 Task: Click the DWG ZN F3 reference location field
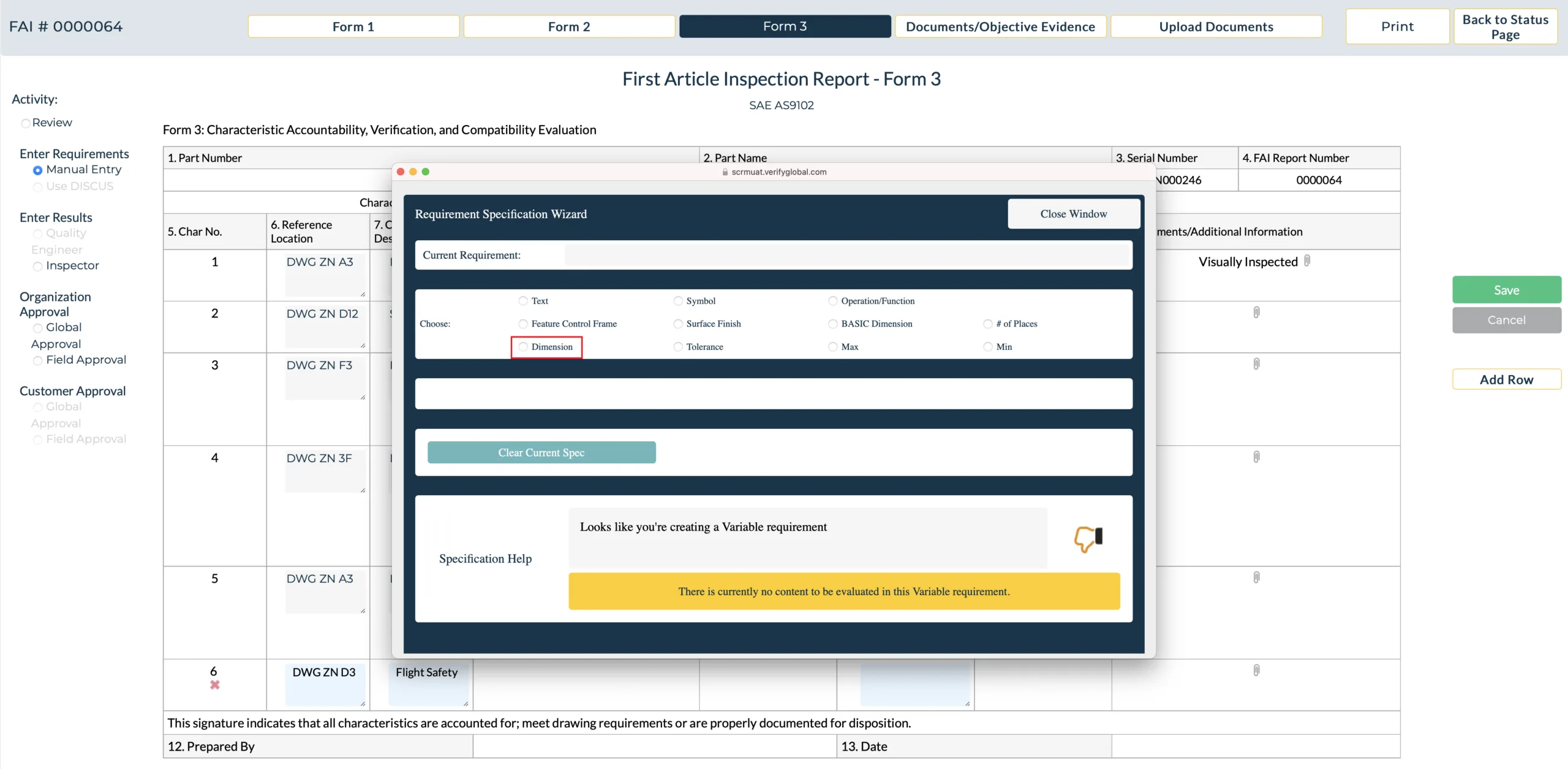(x=325, y=378)
